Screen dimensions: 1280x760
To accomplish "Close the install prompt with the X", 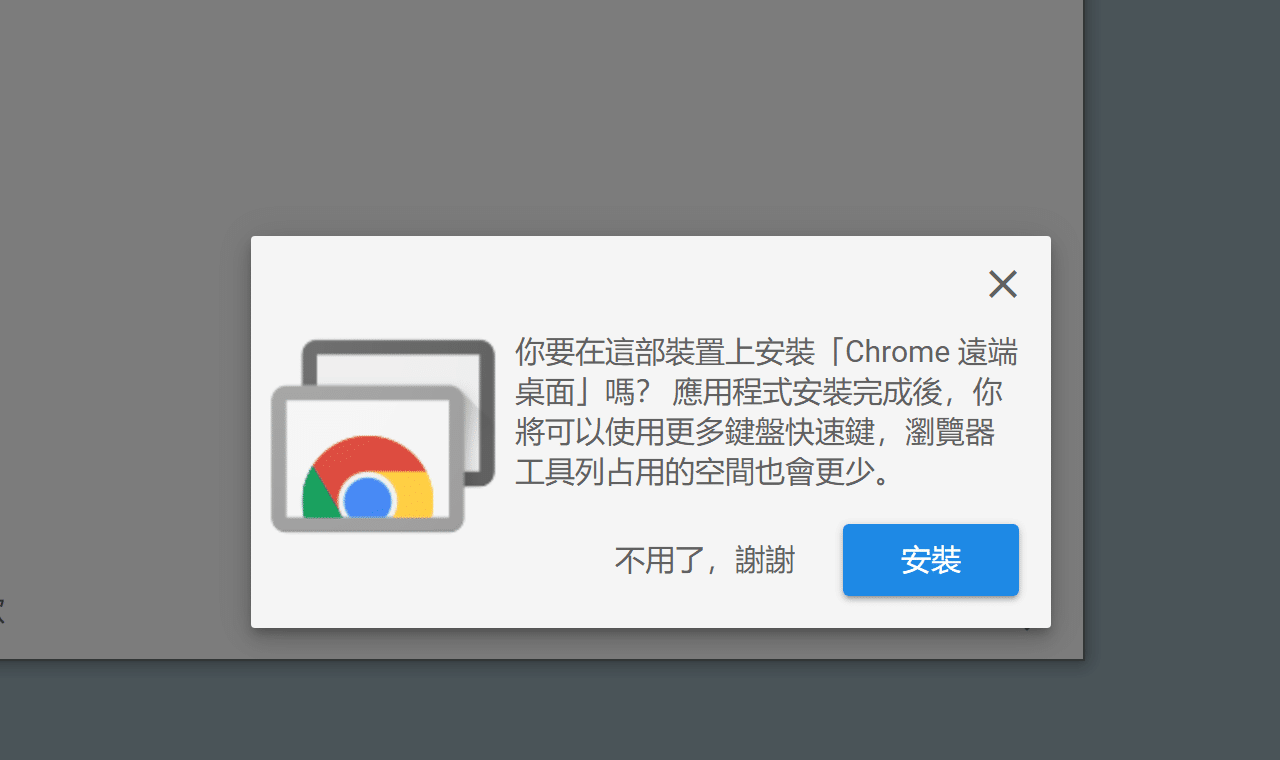I will coord(1002,284).
